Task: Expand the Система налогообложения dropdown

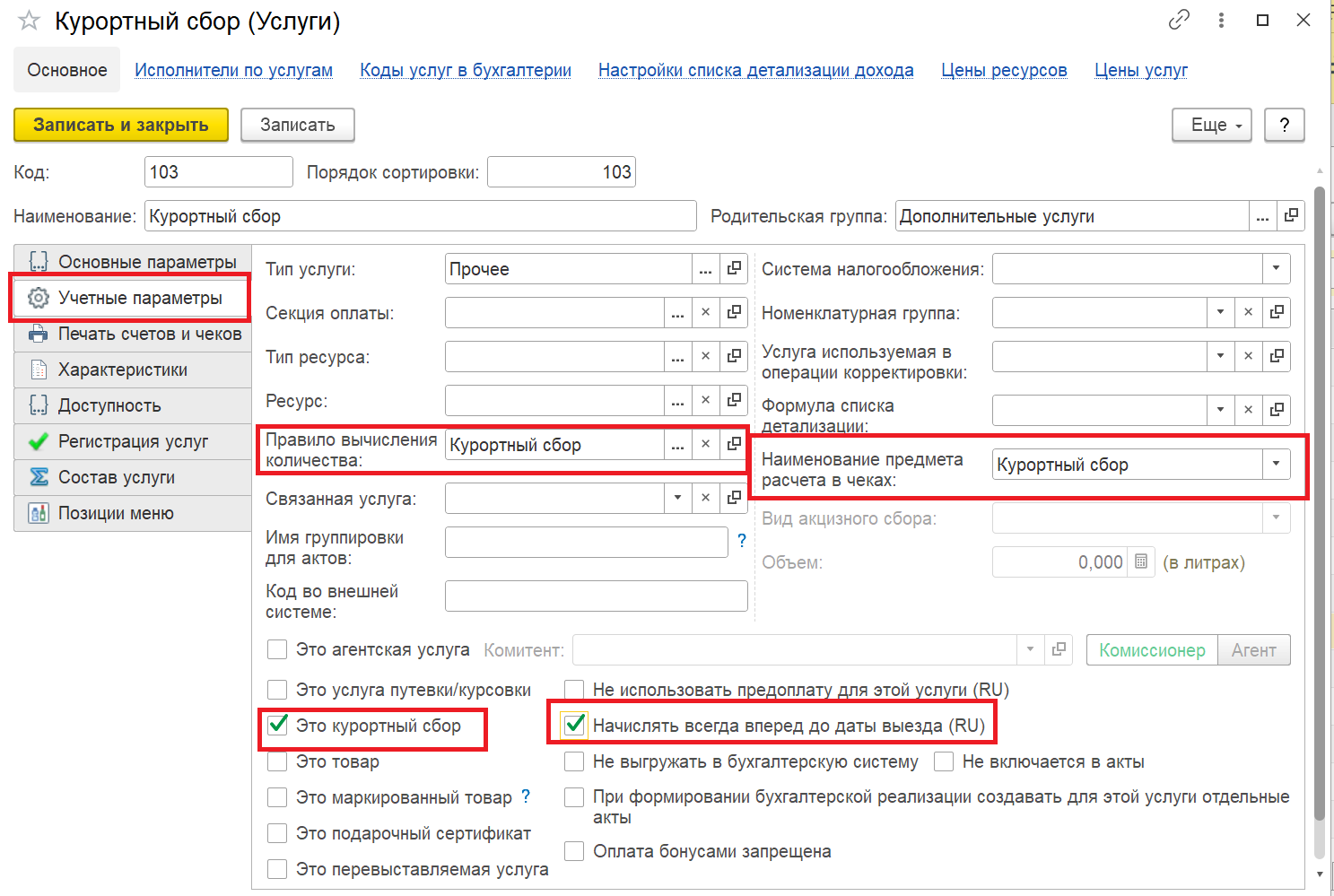Action: point(1277,268)
